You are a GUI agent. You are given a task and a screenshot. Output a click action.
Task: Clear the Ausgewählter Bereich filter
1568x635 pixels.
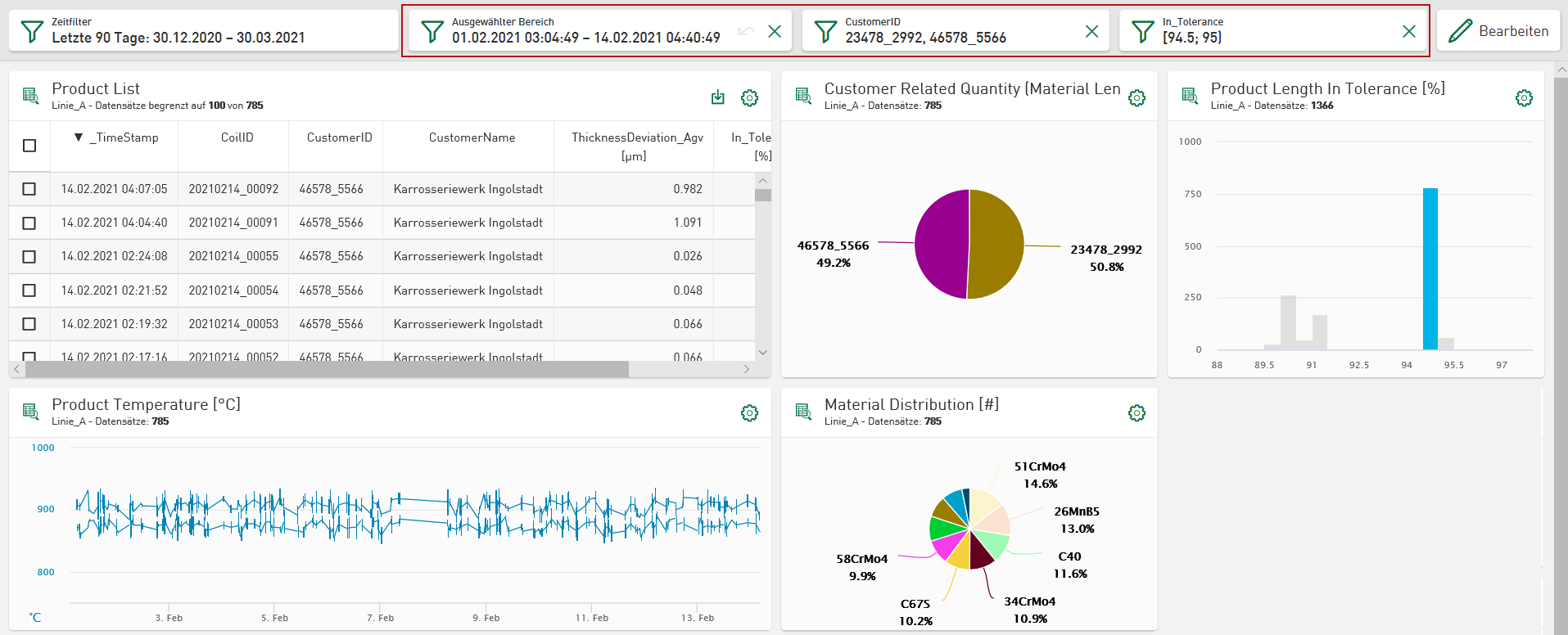[775, 31]
